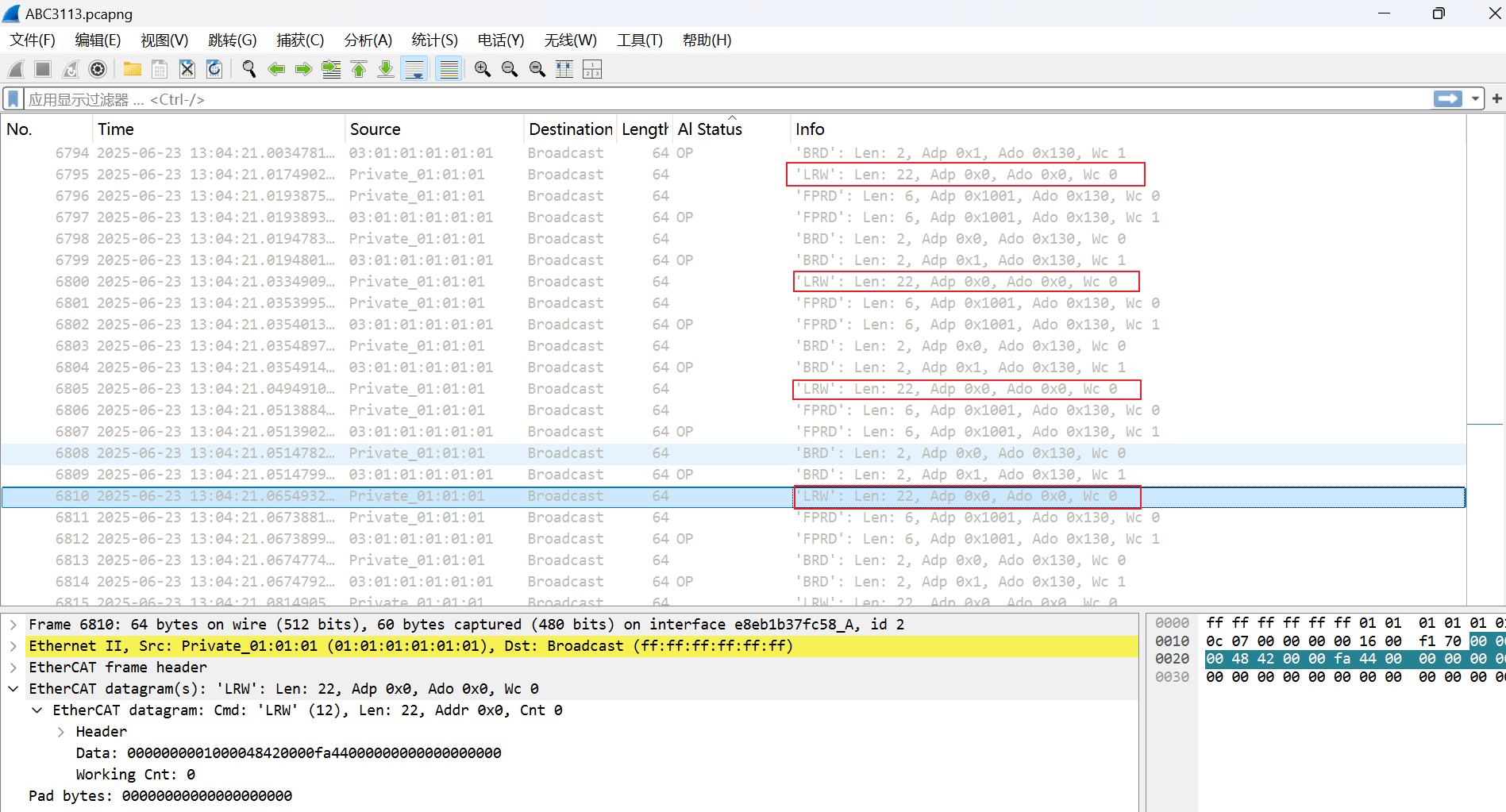Stop the running packet capture
The image size is (1506, 812).
tap(43, 70)
